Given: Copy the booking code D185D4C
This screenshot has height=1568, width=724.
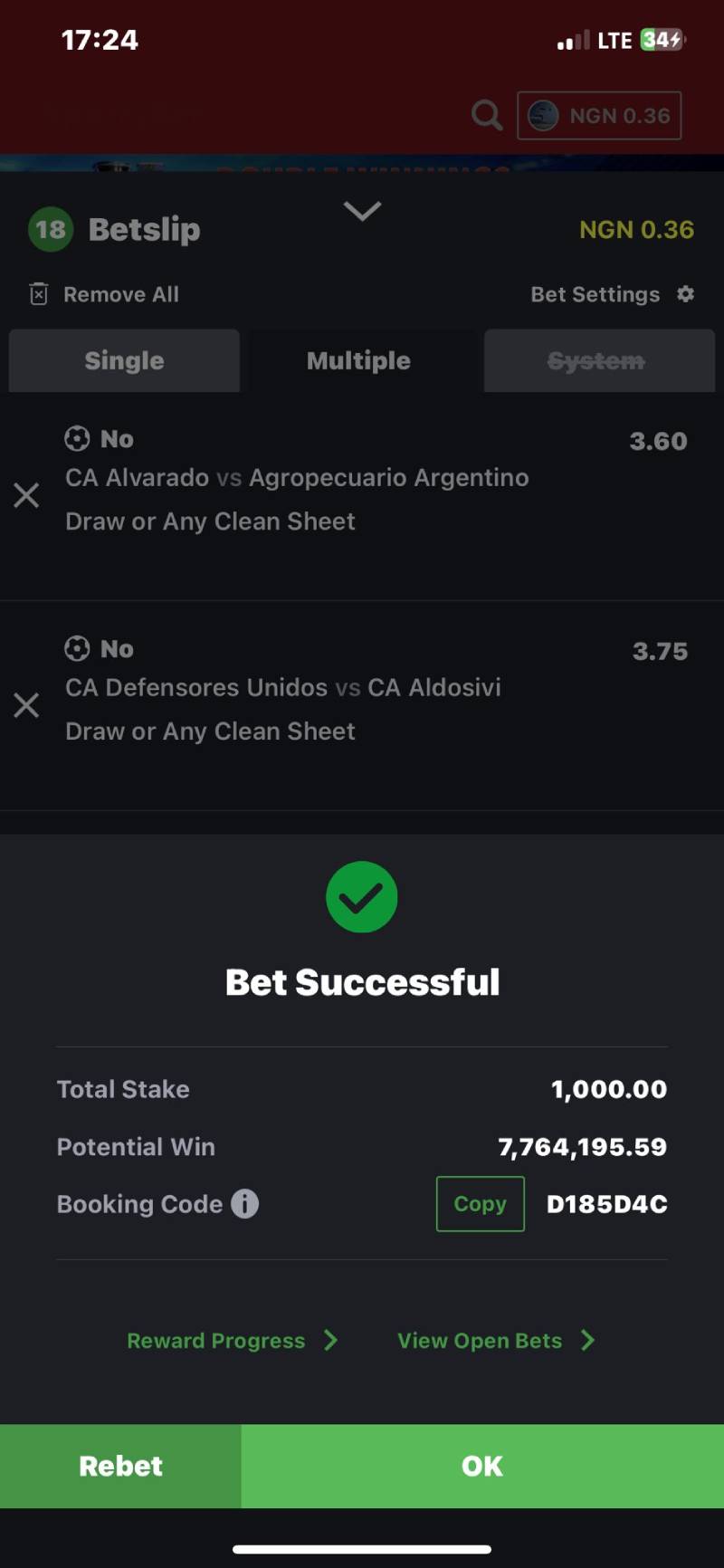Looking at the screenshot, I should tap(480, 1204).
